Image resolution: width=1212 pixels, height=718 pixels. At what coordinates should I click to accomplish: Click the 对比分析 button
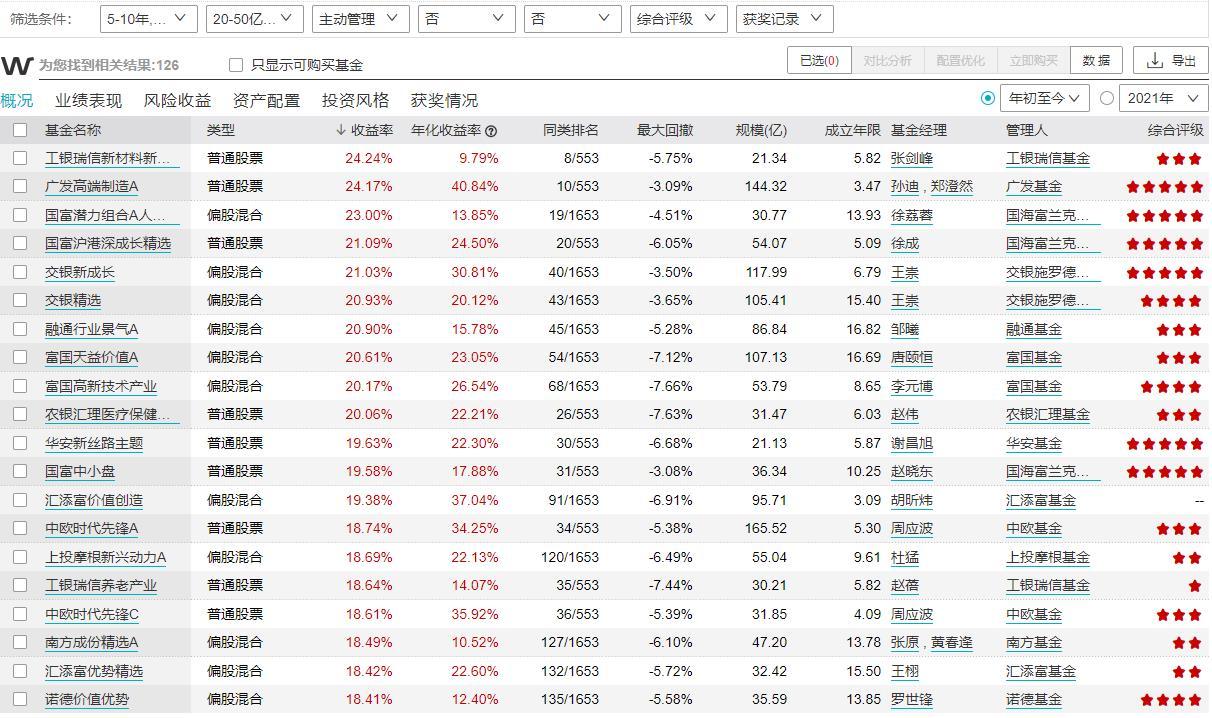point(887,60)
